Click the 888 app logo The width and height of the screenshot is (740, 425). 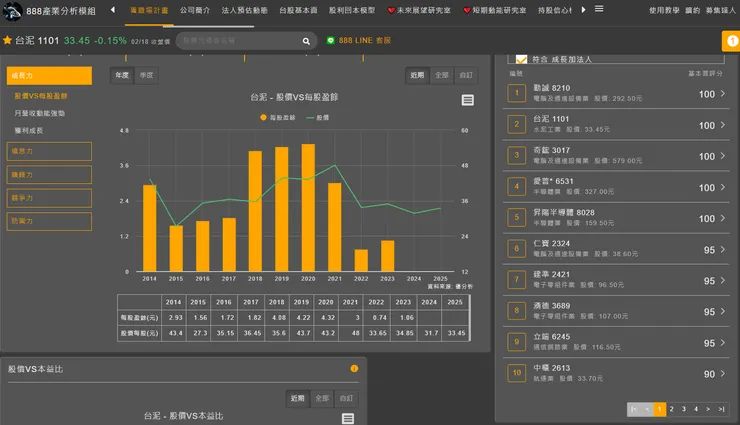click(12, 10)
